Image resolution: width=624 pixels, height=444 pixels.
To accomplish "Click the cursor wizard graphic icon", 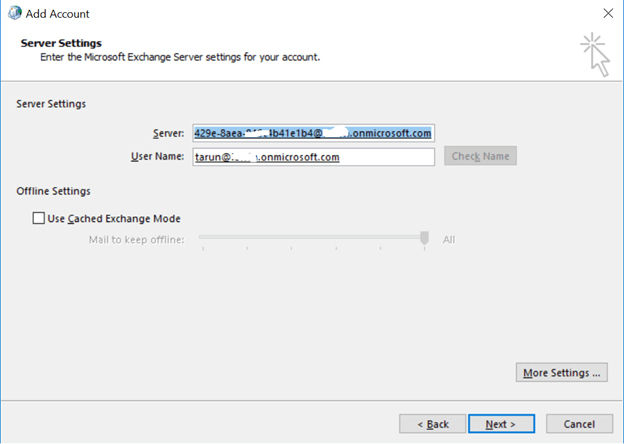I will coord(595,55).
